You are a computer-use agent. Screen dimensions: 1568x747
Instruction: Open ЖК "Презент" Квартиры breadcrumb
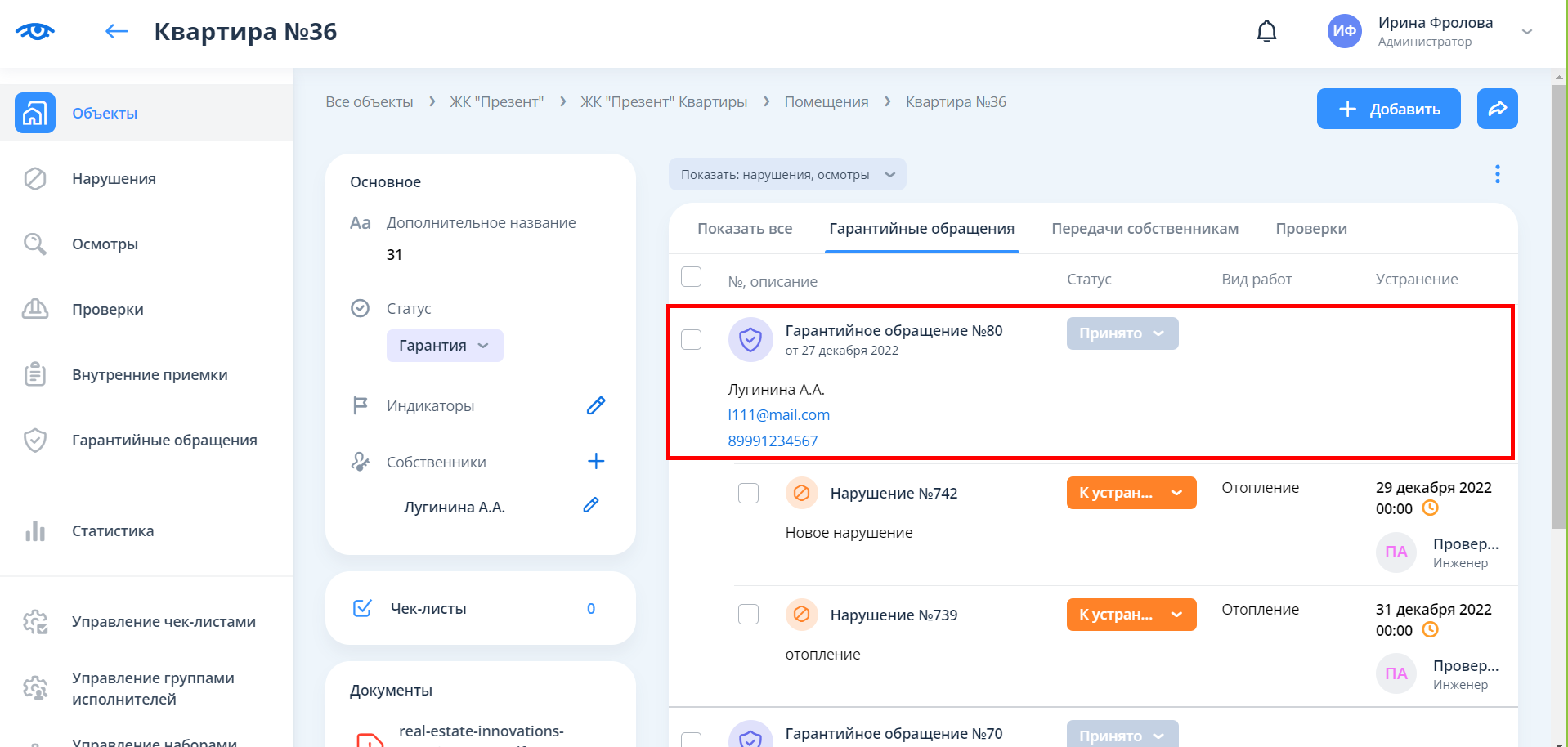[663, 102]
